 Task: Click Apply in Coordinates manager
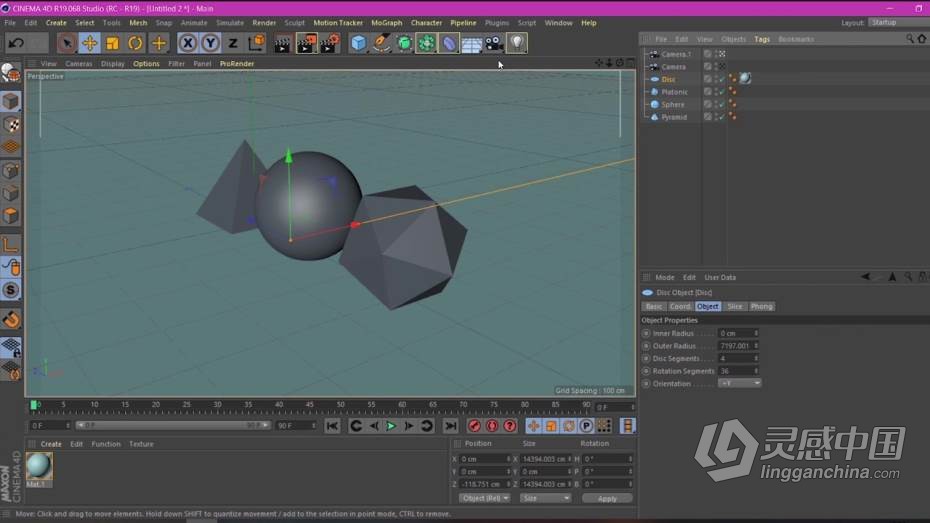(x=607, y=499)
